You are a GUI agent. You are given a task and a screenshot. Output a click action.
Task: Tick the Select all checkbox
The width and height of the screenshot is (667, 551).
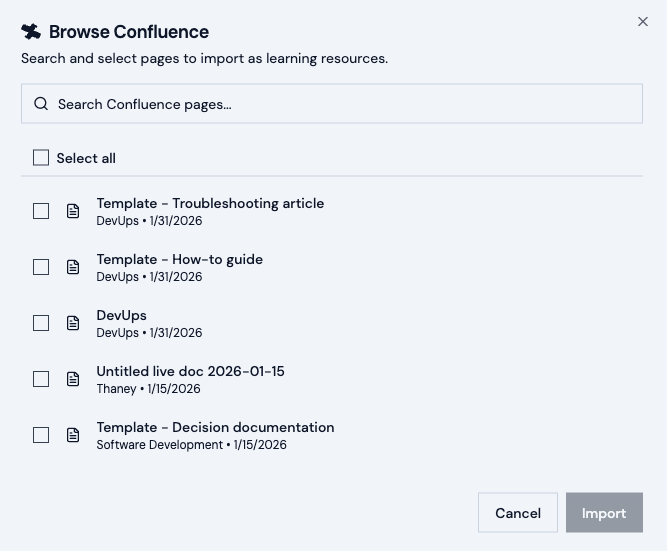click(41, 158)
